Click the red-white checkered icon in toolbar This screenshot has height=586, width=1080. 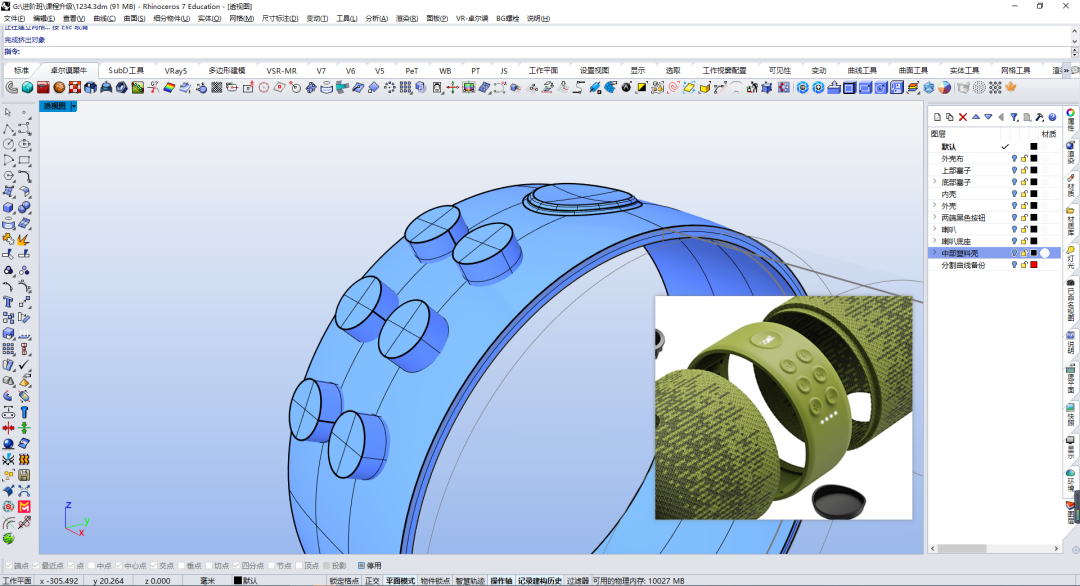tap(75, 87)
